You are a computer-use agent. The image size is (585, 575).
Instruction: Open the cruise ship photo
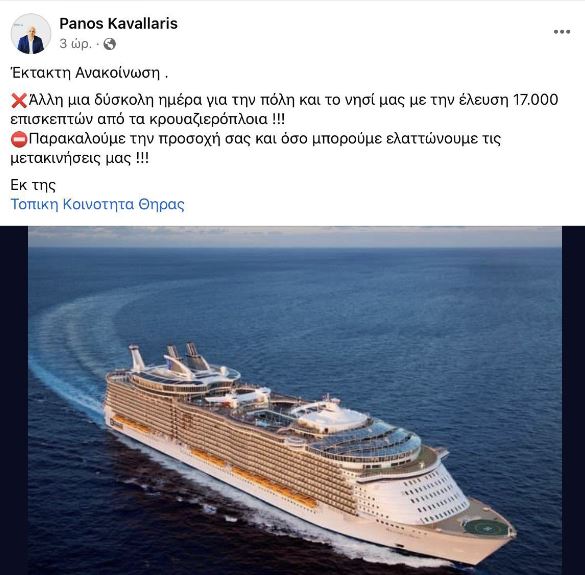pyautogui.click(x=295, y=400)
